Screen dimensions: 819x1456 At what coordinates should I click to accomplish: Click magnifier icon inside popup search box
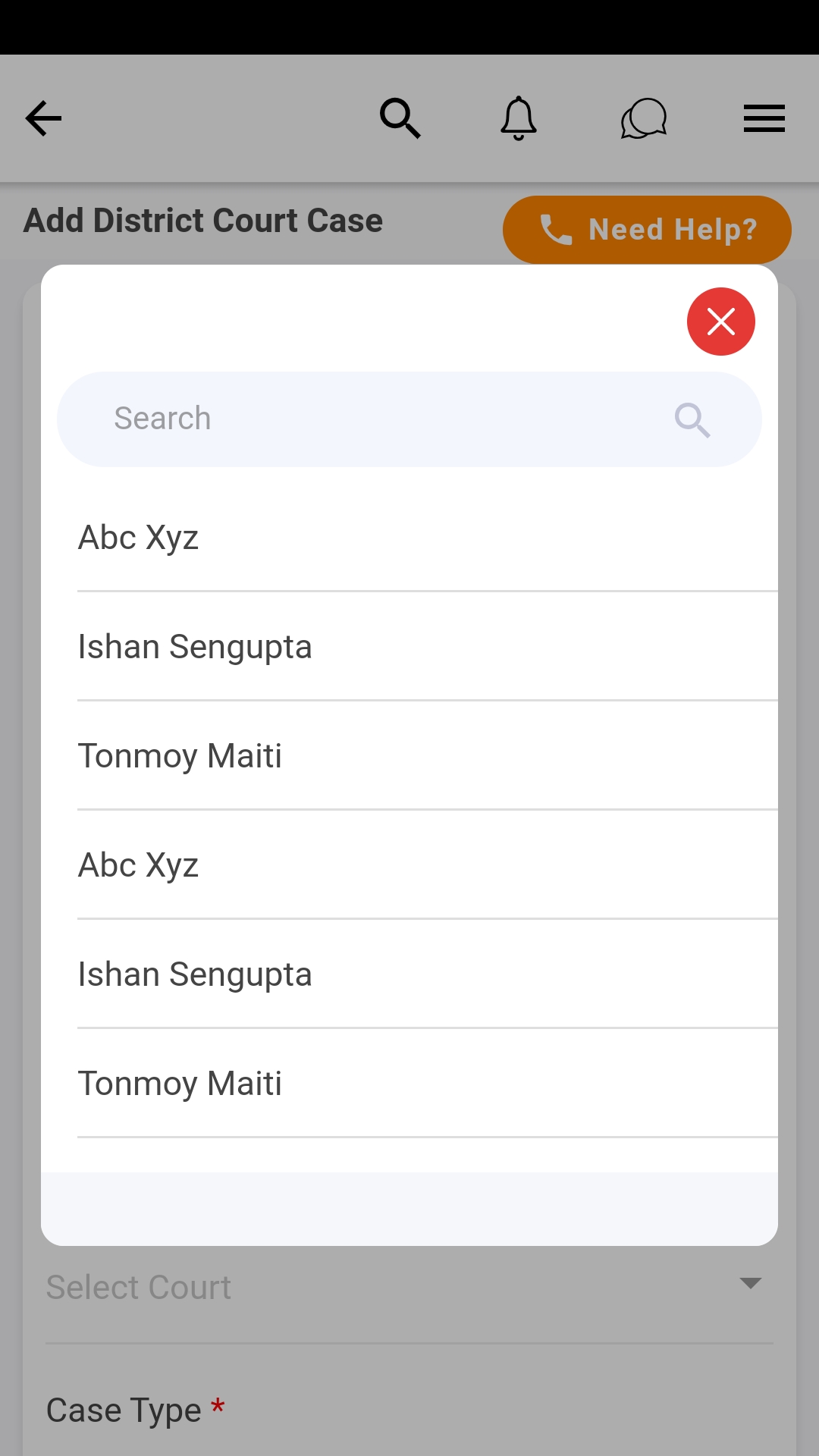pyautogui.click(x=692, y=420)
